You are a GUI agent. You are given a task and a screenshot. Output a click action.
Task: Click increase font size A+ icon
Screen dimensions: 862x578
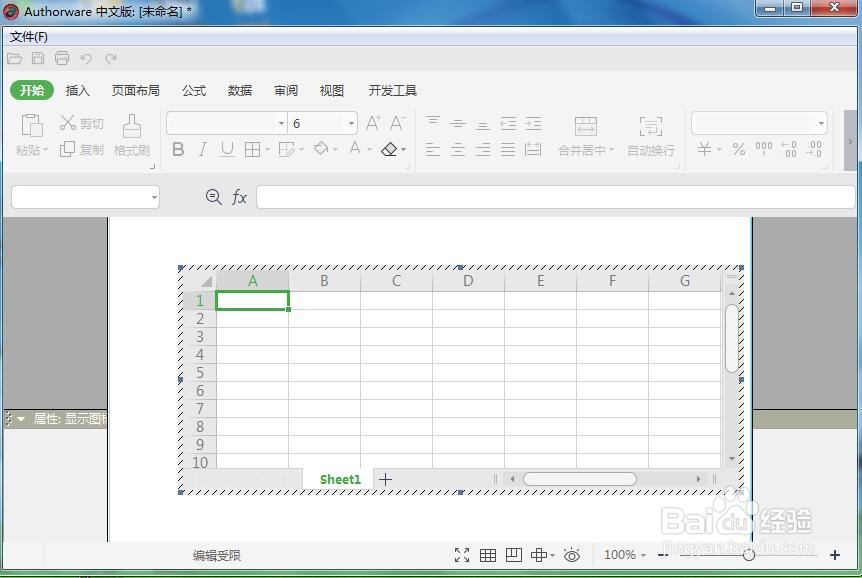click(373, 123)
